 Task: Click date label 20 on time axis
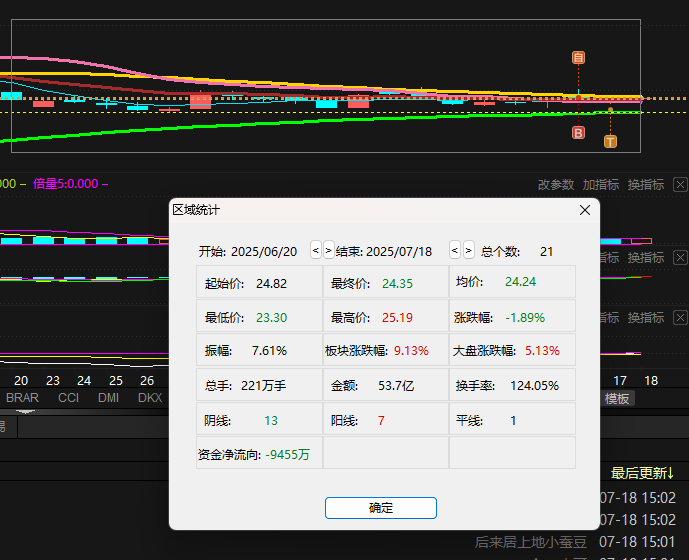tap(21, 381)
